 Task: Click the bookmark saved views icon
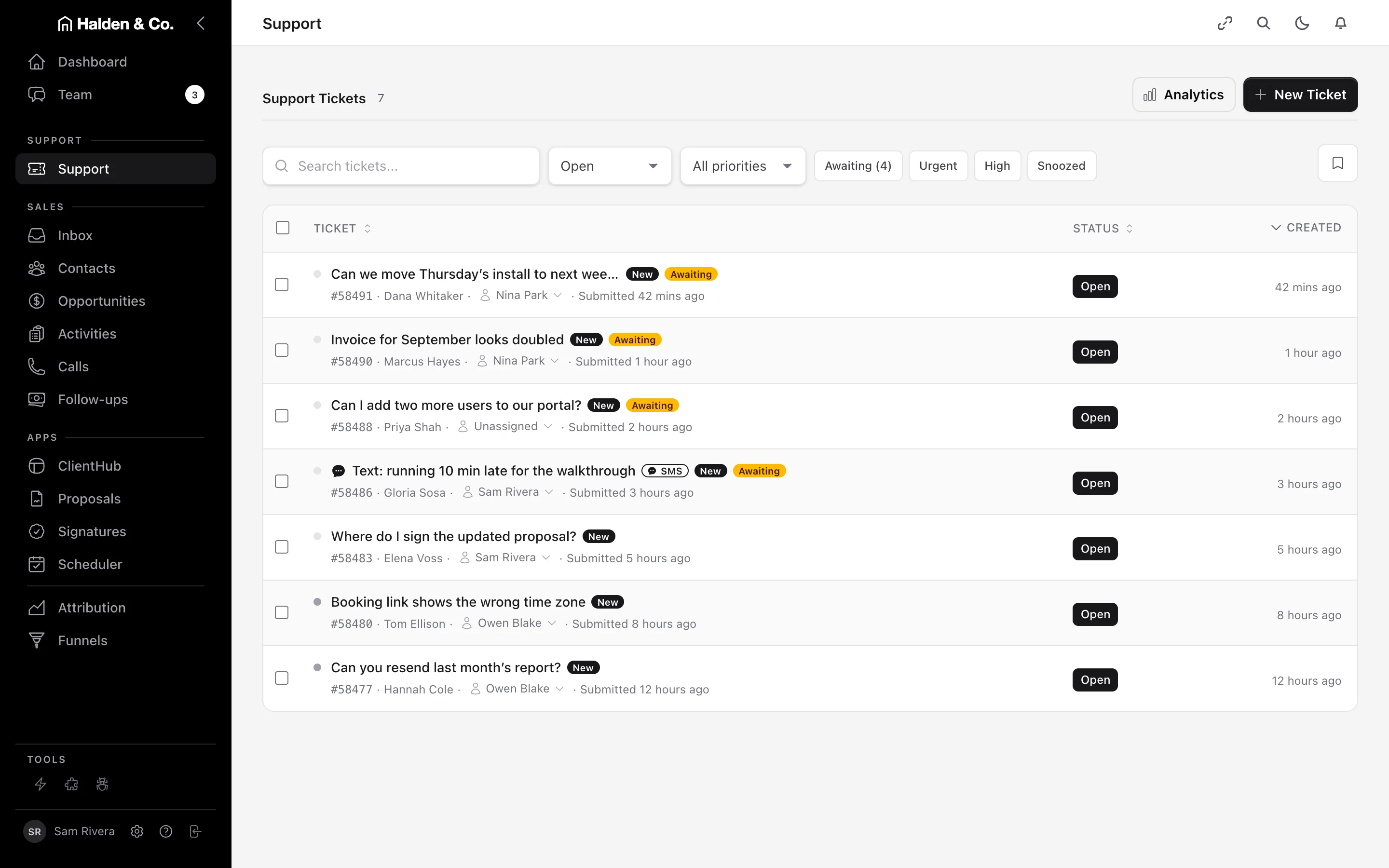1337,163
